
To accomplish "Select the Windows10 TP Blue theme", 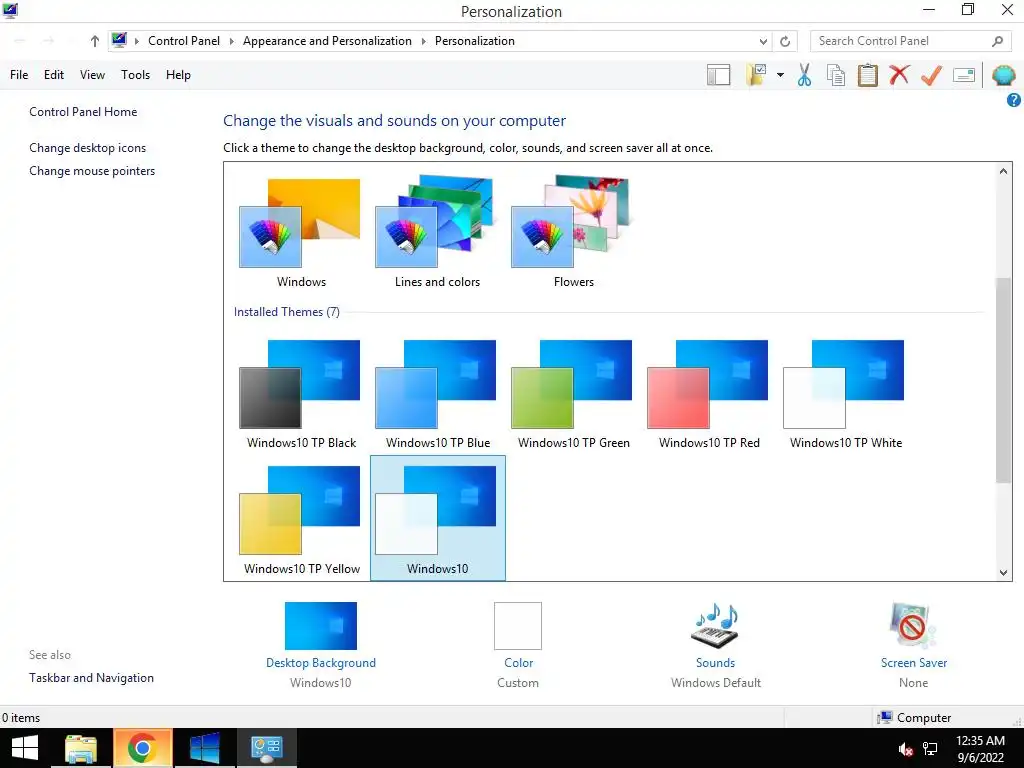I will click(438, 393).
